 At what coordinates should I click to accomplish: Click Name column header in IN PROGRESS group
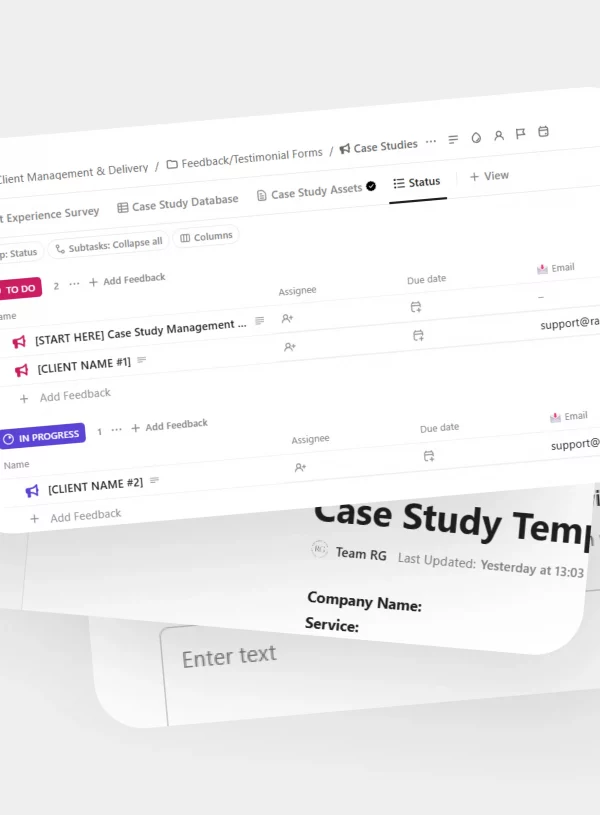click(16, 465)
